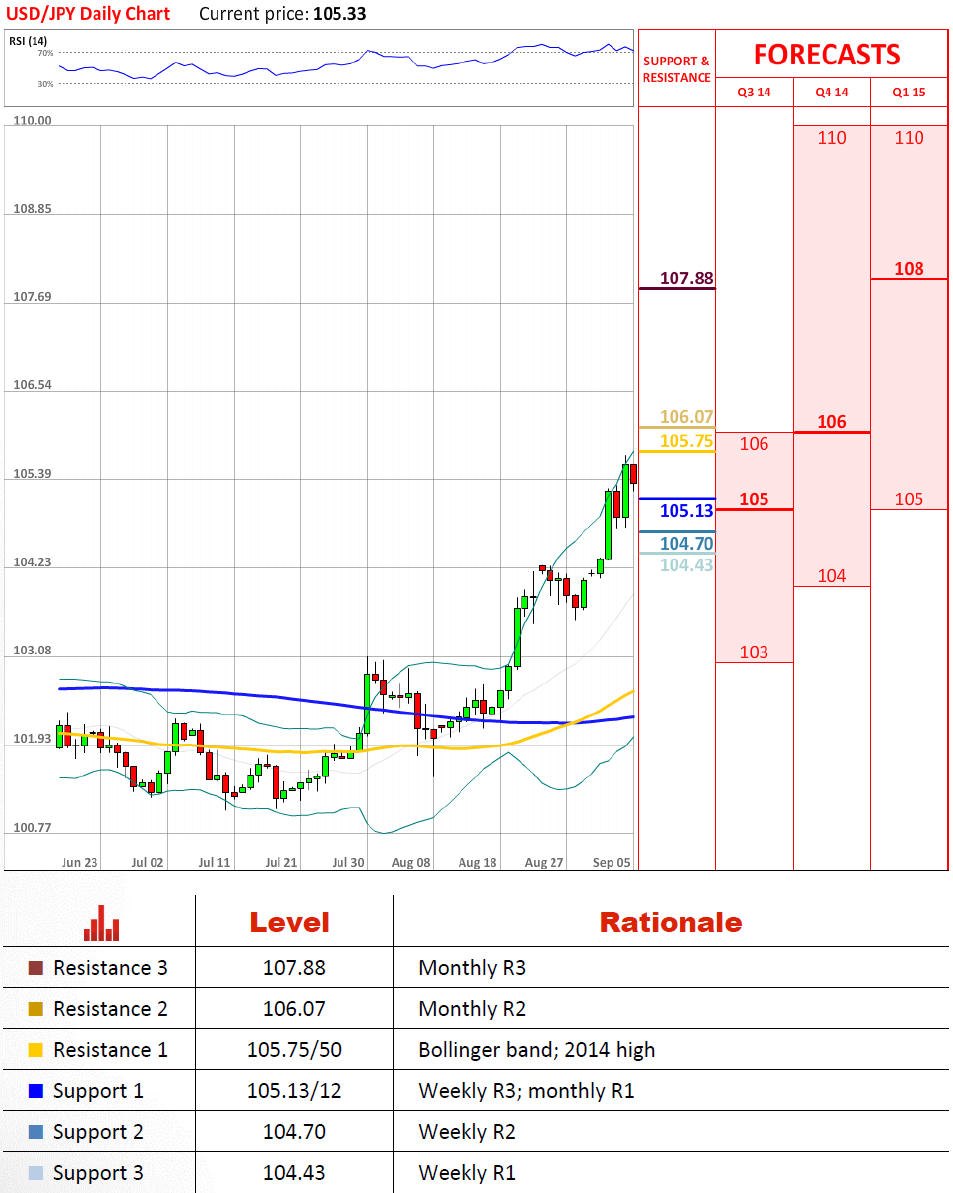Viewport: 953px width, 1193px height.
Task: Select the Q3 14 forecast column header
Action: (x=754, y=92)
